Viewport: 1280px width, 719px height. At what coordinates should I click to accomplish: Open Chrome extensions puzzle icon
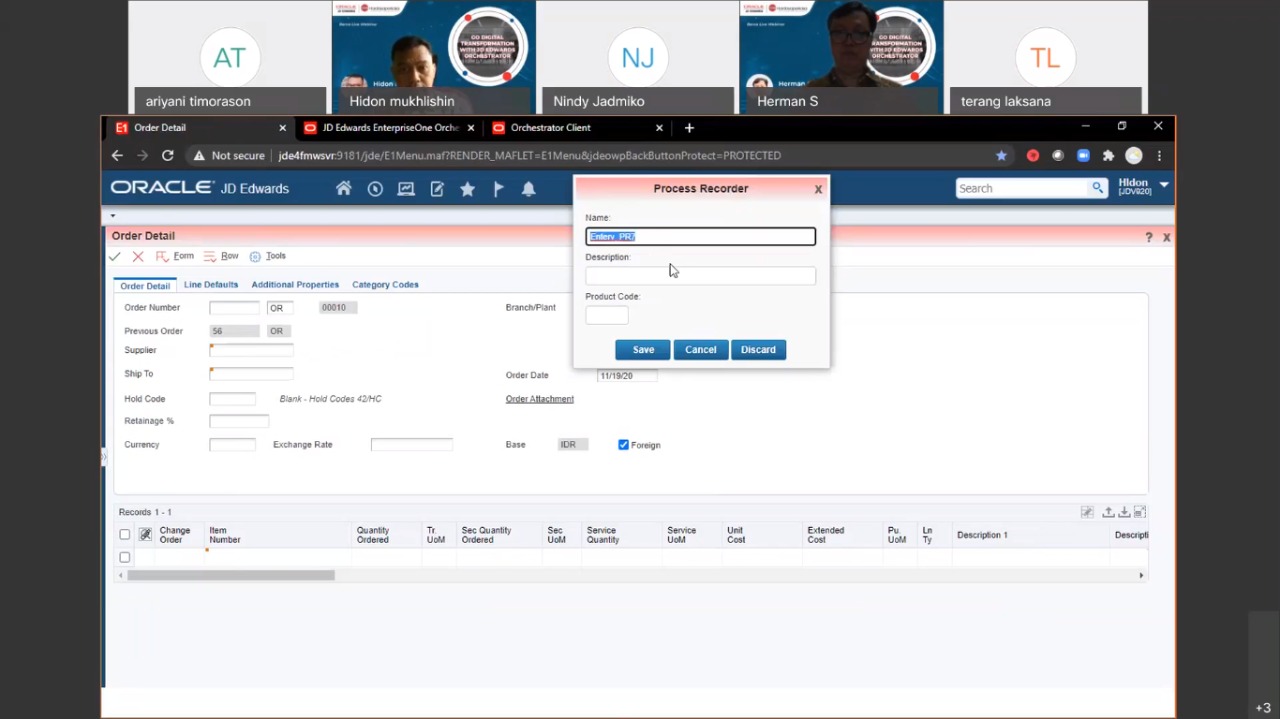point(1108,156)
